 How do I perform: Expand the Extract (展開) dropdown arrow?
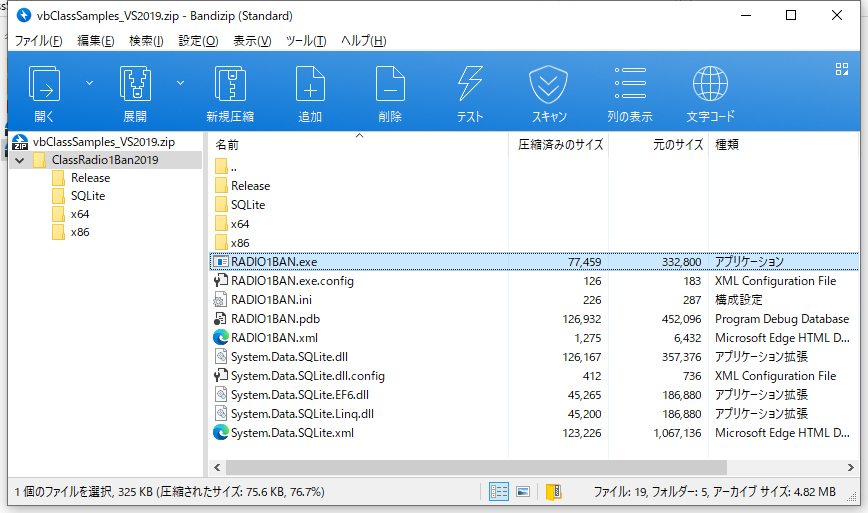click(x=180, y=83)
